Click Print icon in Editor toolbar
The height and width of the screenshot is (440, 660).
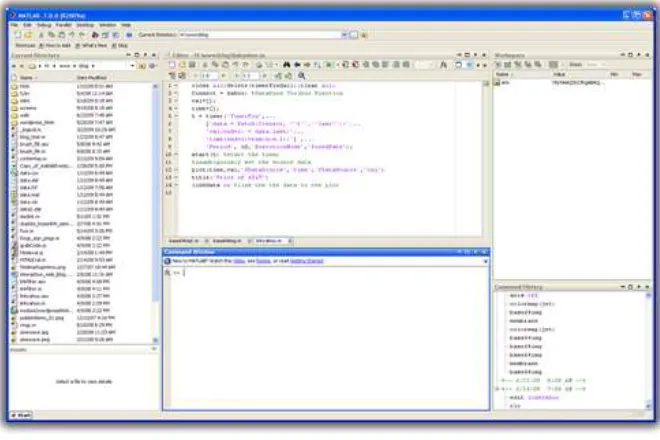pos(259,65)
